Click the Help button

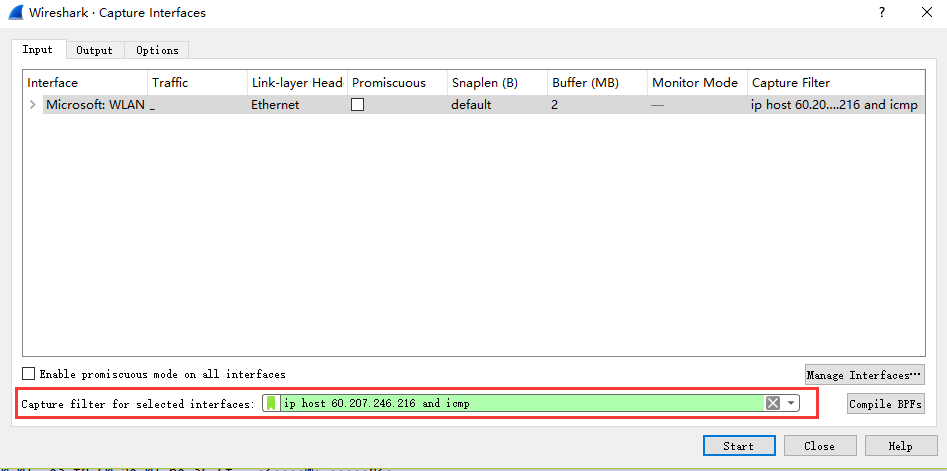click(900, 446)
